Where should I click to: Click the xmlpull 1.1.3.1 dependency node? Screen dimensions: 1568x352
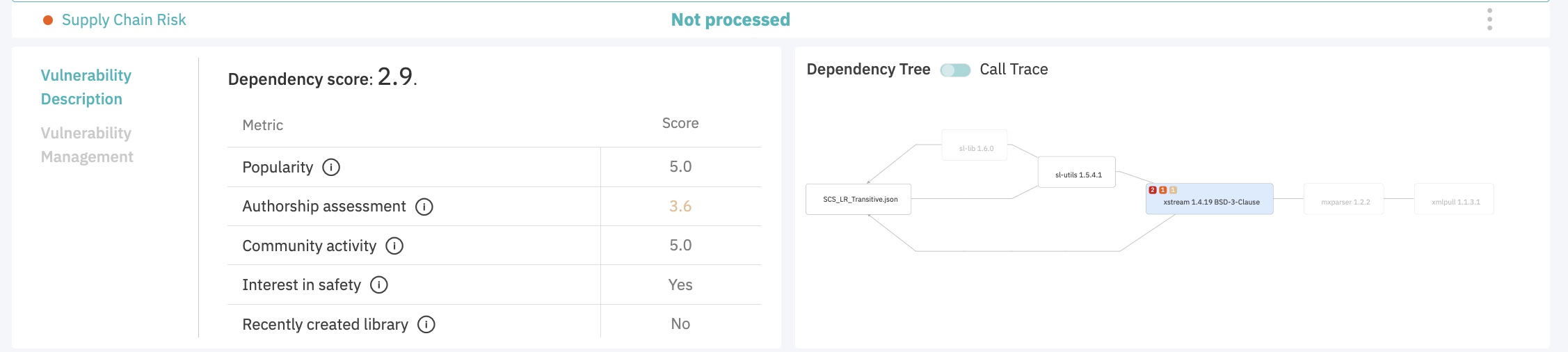[1455, 202]
